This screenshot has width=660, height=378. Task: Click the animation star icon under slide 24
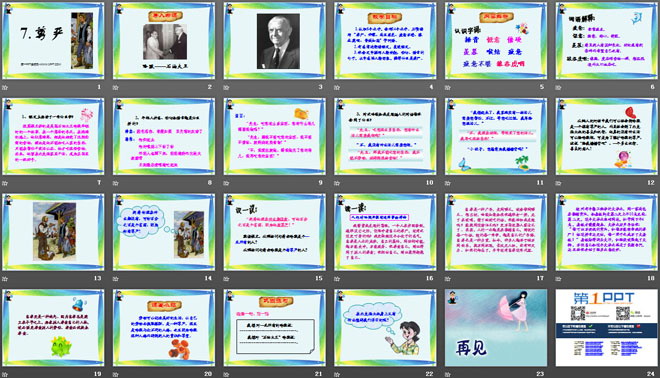coord(558,374)
